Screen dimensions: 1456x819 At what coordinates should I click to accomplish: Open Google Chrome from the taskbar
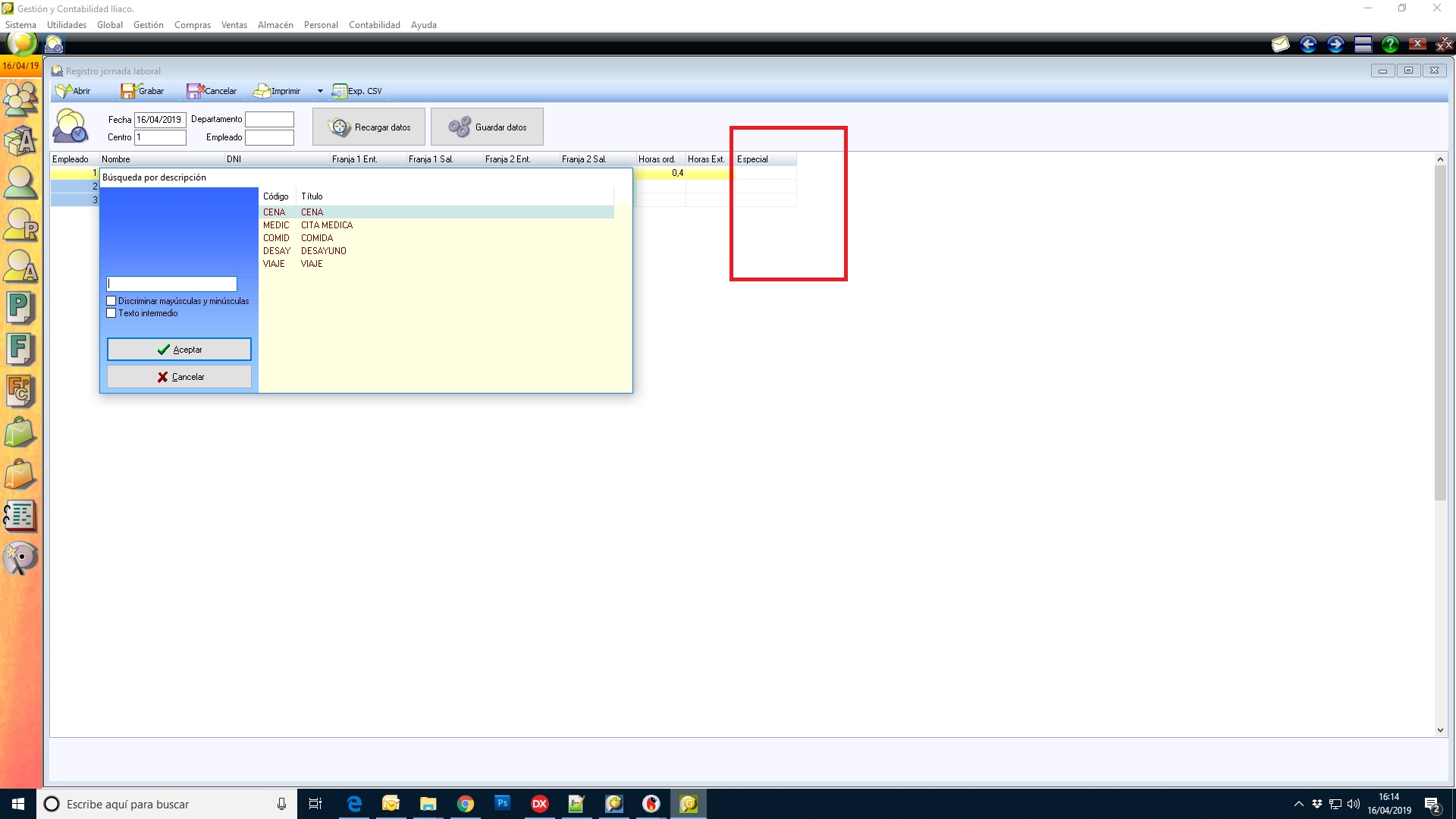tap(466, 804)
